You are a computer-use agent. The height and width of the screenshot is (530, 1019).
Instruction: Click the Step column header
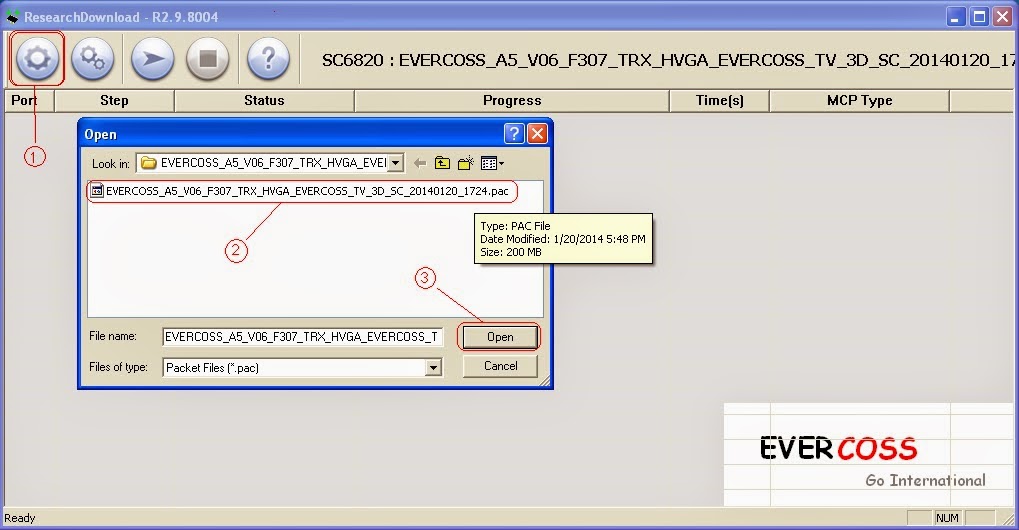coord(114,101)
